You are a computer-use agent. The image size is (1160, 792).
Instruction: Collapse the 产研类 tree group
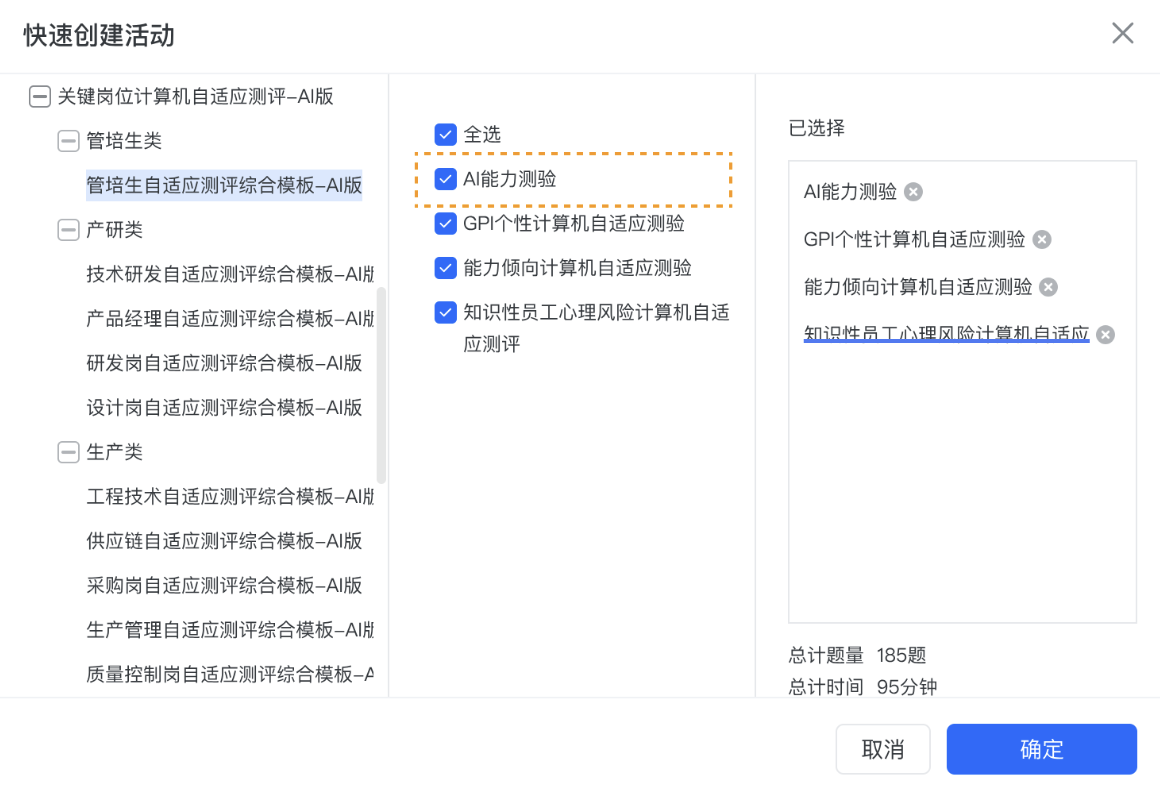click(x=68, y=229)
